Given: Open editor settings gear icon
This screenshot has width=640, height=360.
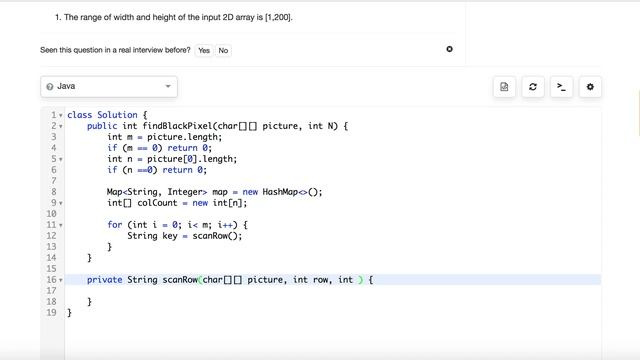Looking at the screenshot, I should 590,87.
